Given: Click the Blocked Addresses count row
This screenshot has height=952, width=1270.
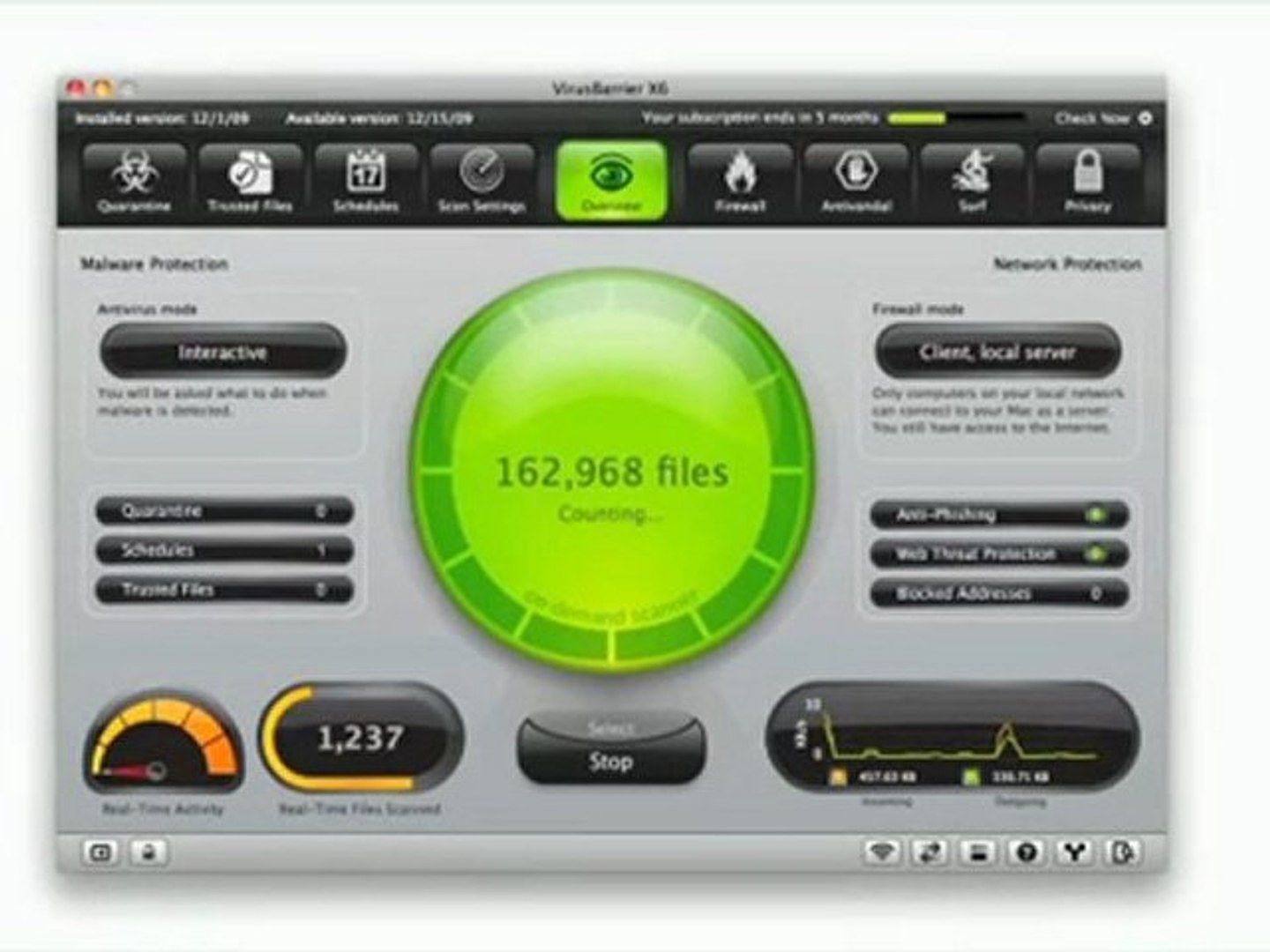Looking at the screenshot, I should (999, 593).
